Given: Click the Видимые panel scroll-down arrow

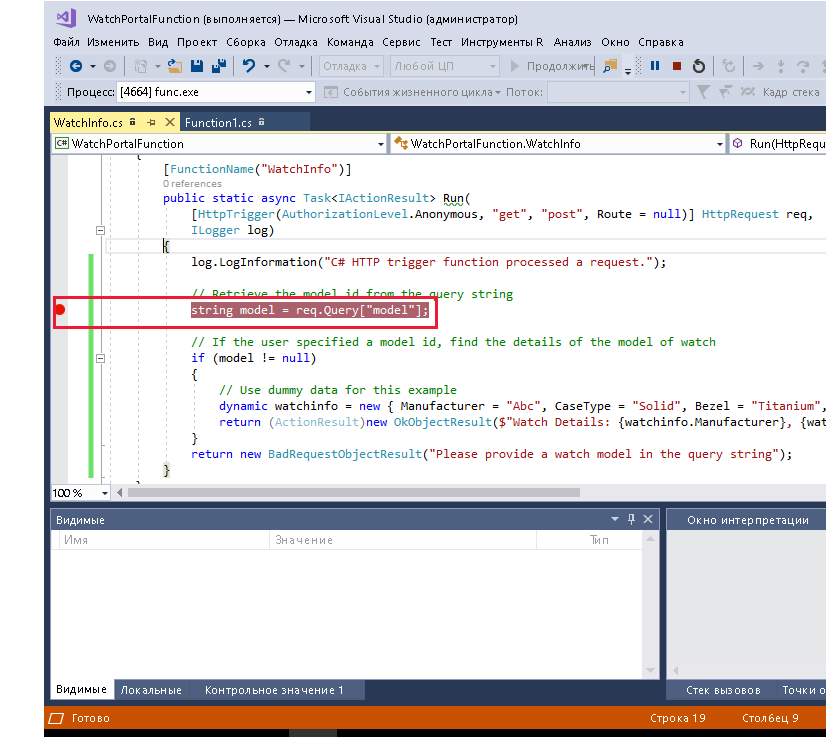Looking at the screenshot, I should [x=651, y=671].
